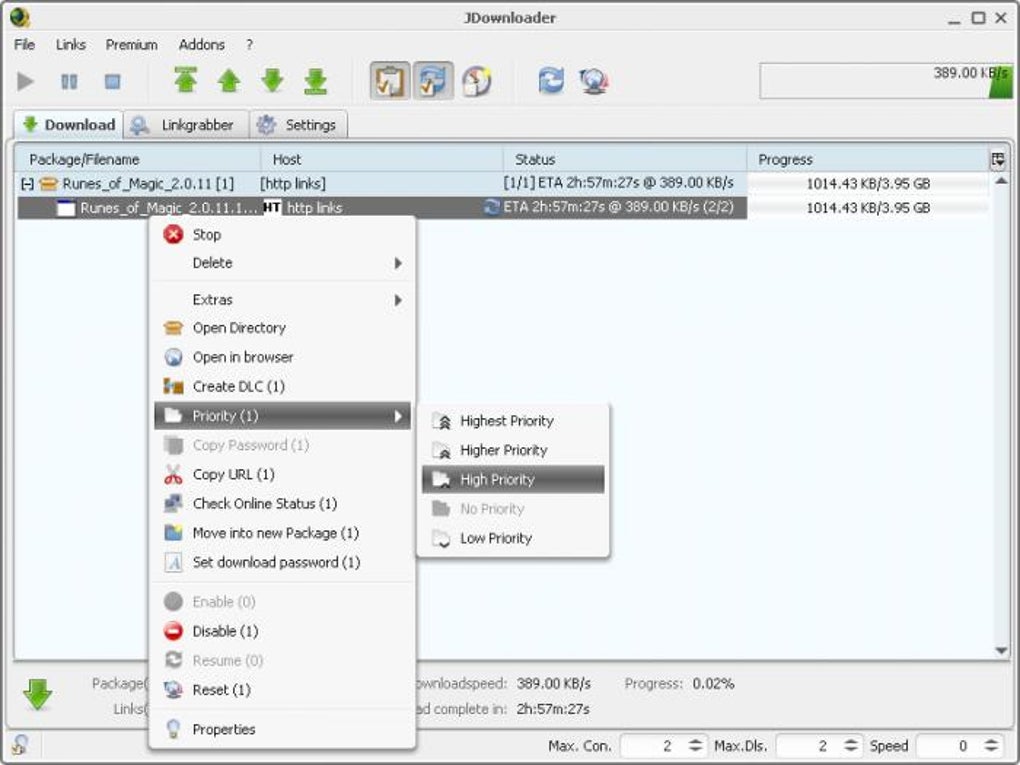The width and height of the screenshot is (1020, 765).
Task: Click the Max. Con. value field
Action: point(652,745)
